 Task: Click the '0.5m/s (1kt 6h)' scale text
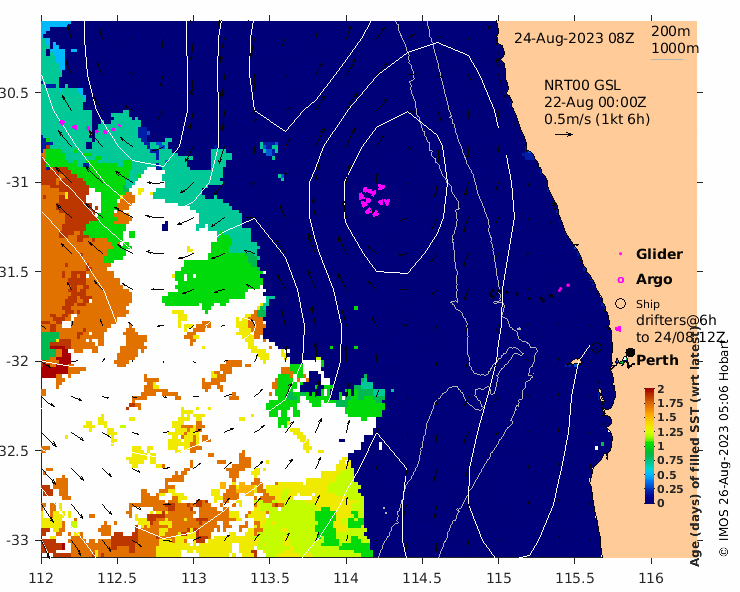coord(597,119)
